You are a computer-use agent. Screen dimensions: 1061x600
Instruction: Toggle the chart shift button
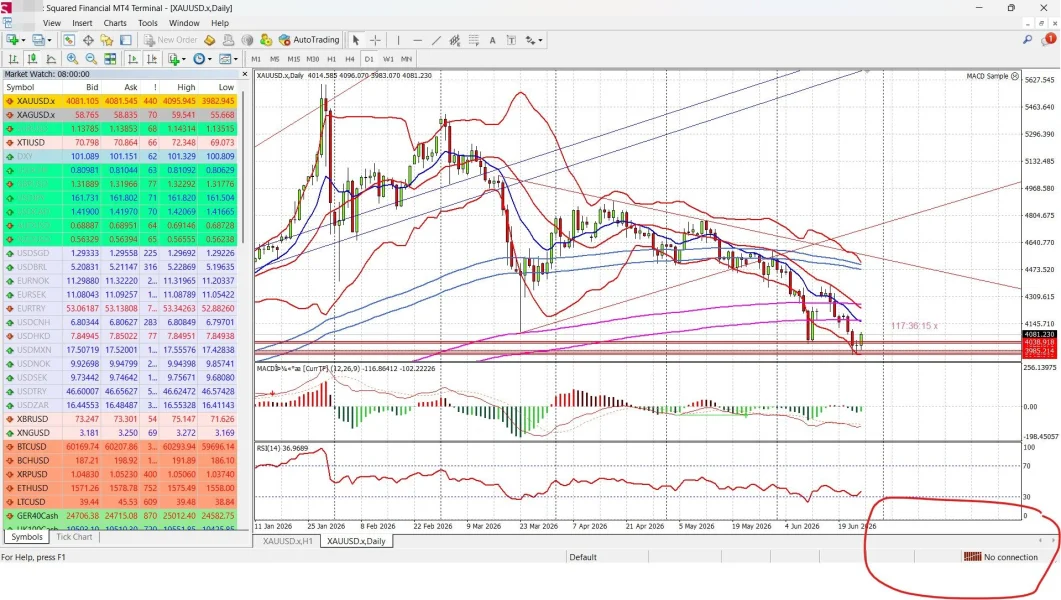point(152,59)
